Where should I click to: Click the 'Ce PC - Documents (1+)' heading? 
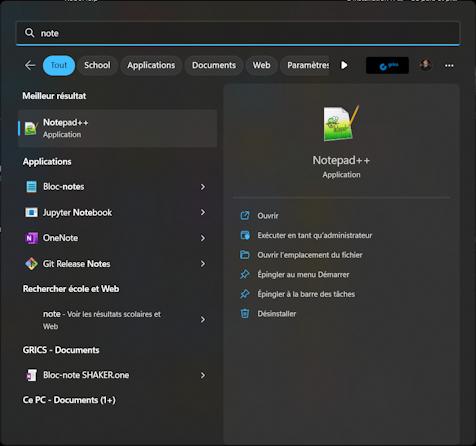tap(69, 400)
